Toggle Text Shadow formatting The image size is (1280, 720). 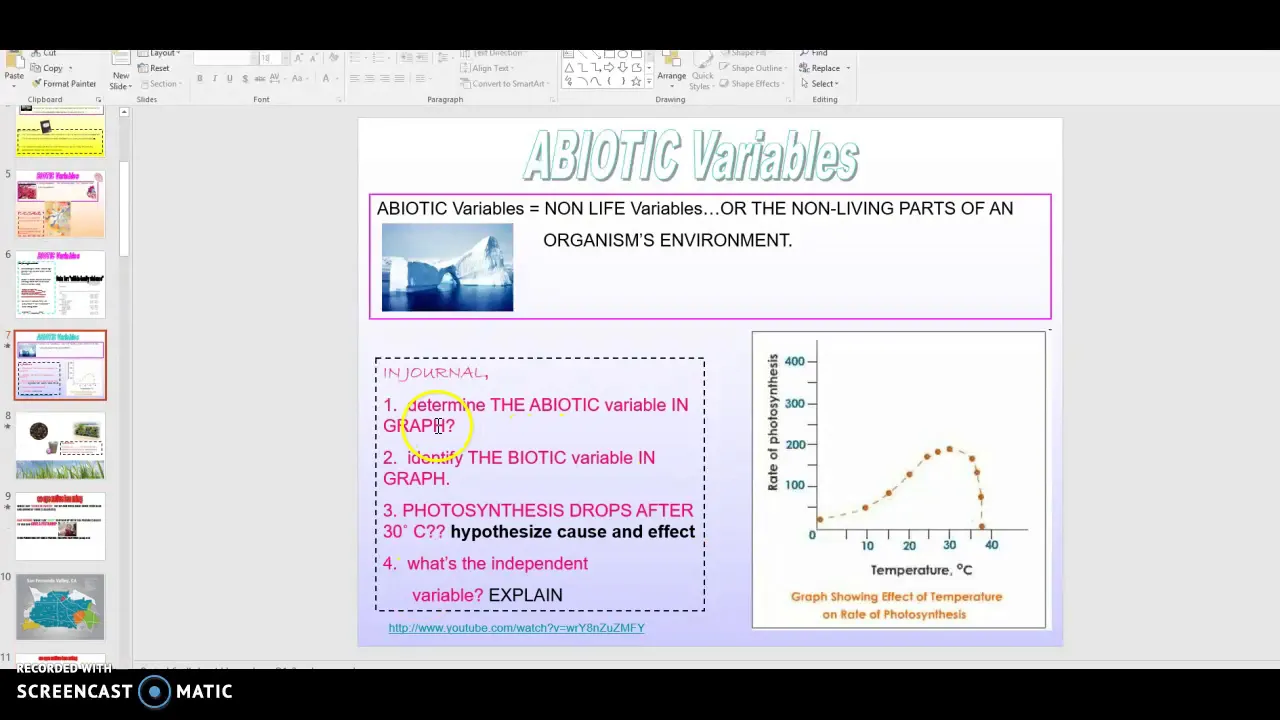coord(245,79)
